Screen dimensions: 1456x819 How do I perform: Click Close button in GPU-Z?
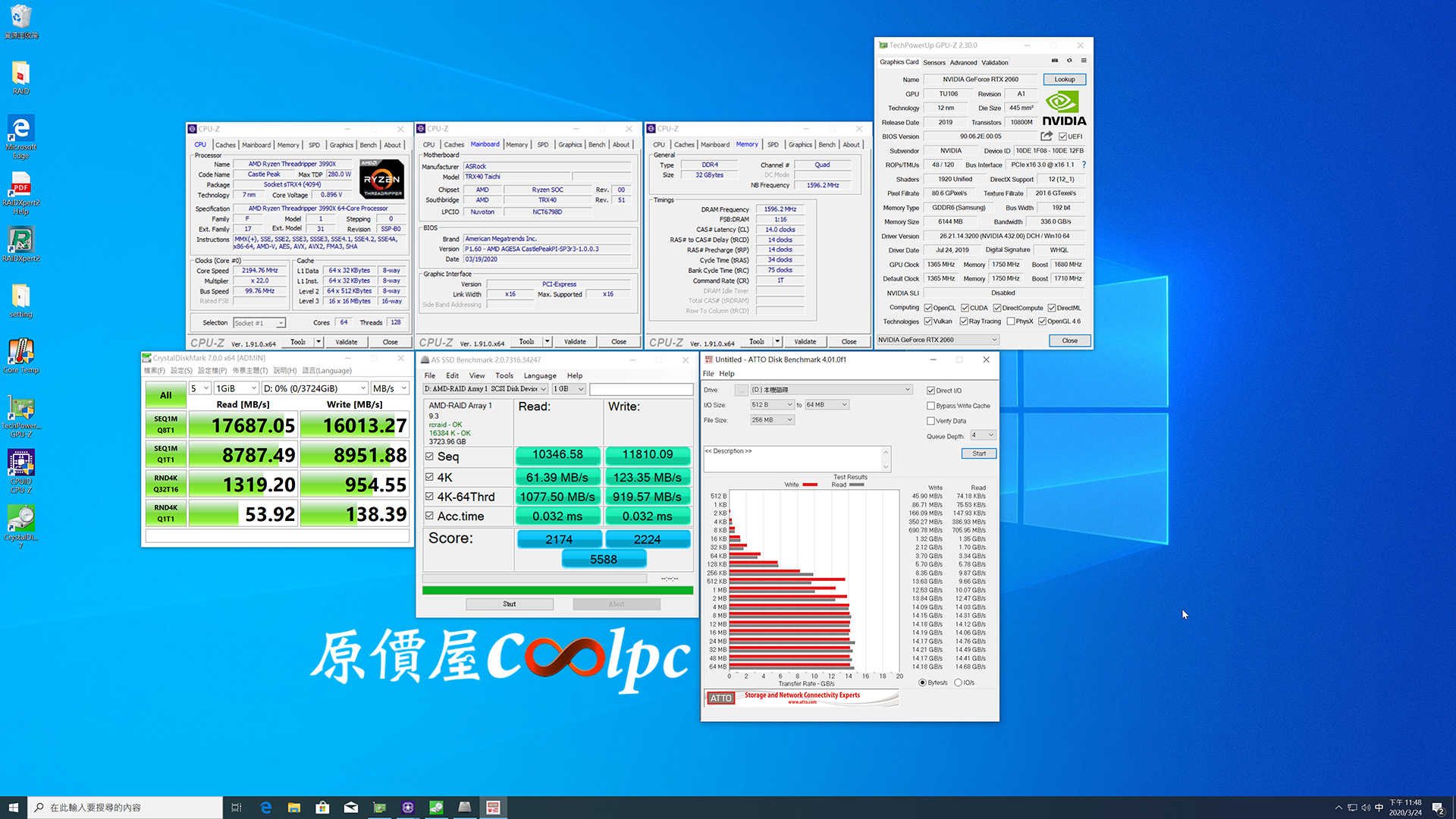tap(1070, 340)
